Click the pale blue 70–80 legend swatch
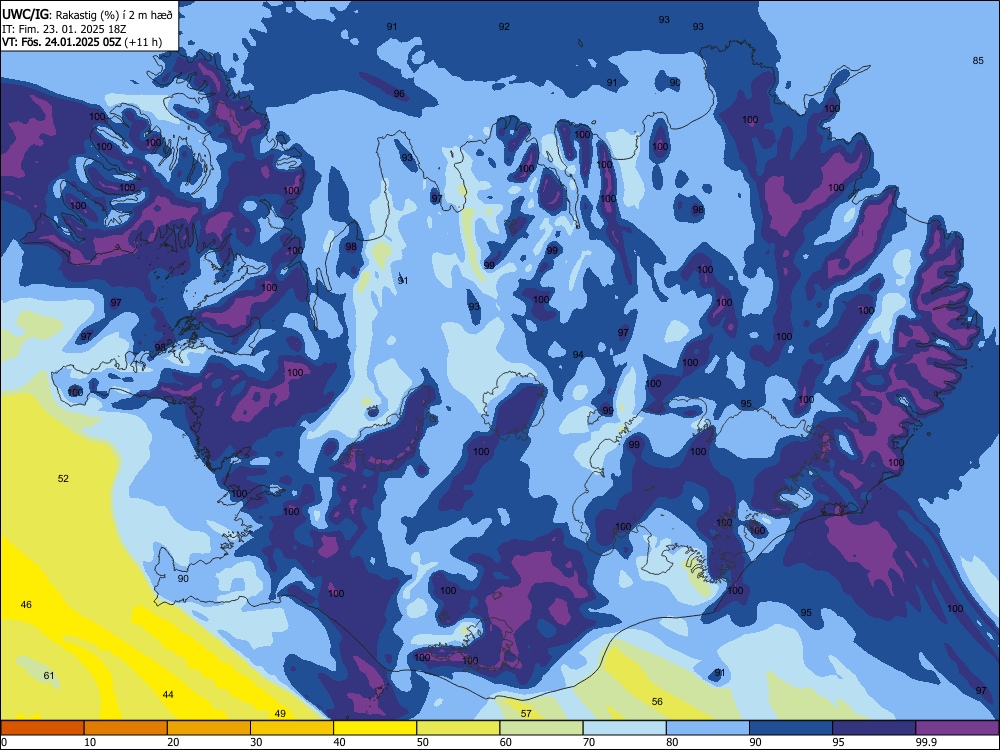This screenshot has height=750, width=1000. click(x=624, y=728)
